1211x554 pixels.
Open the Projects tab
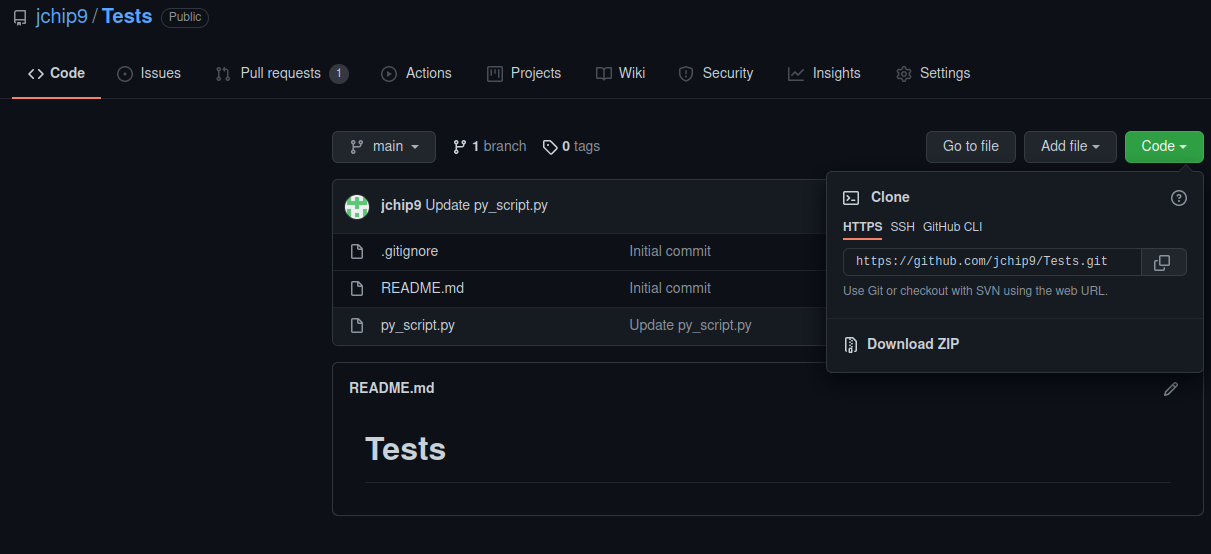click(x=524, y=73)
